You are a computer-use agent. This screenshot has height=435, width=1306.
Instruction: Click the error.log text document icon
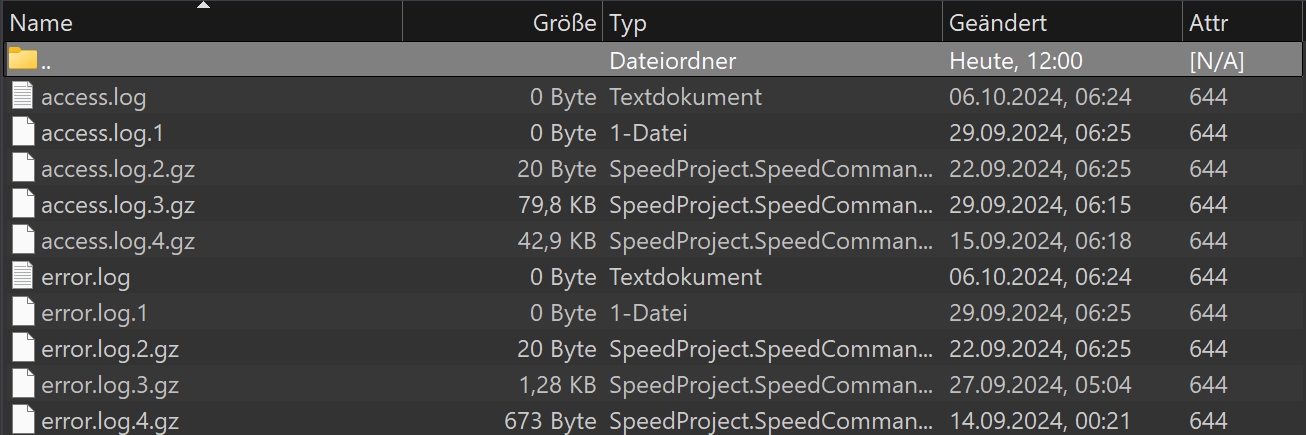[x=23, y=277]
